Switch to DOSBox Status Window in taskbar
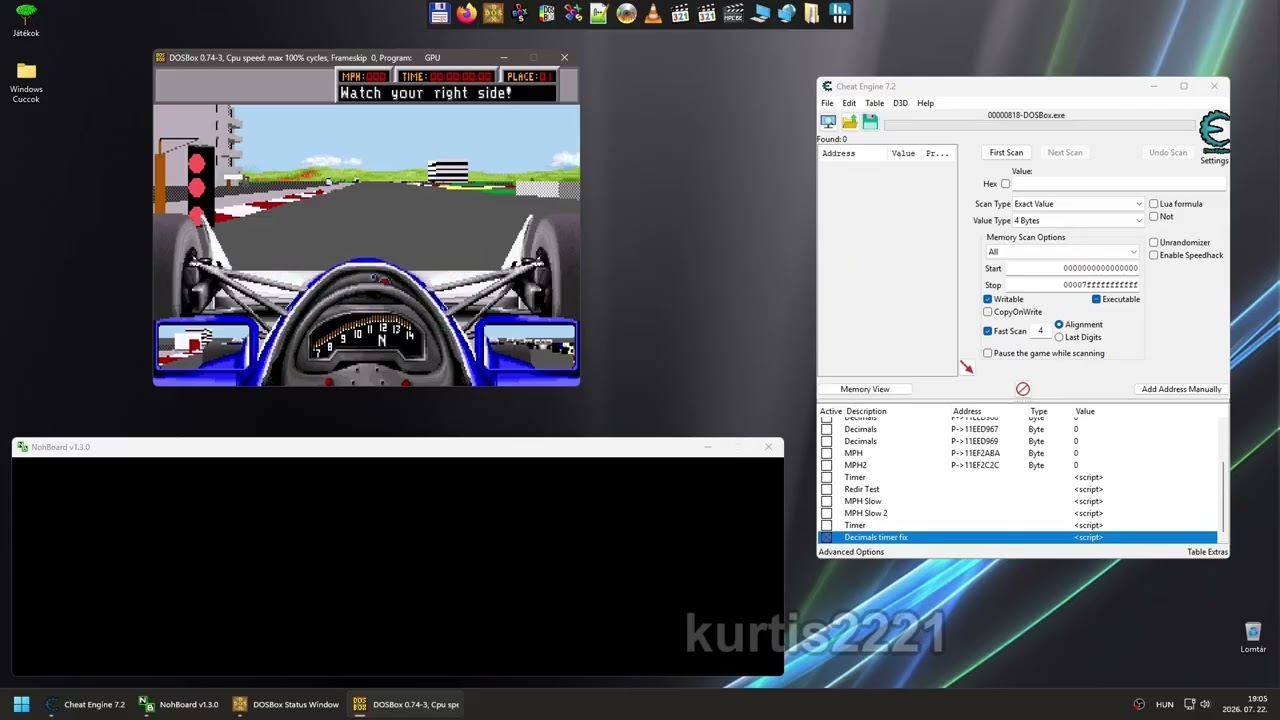 coord(286,704)
